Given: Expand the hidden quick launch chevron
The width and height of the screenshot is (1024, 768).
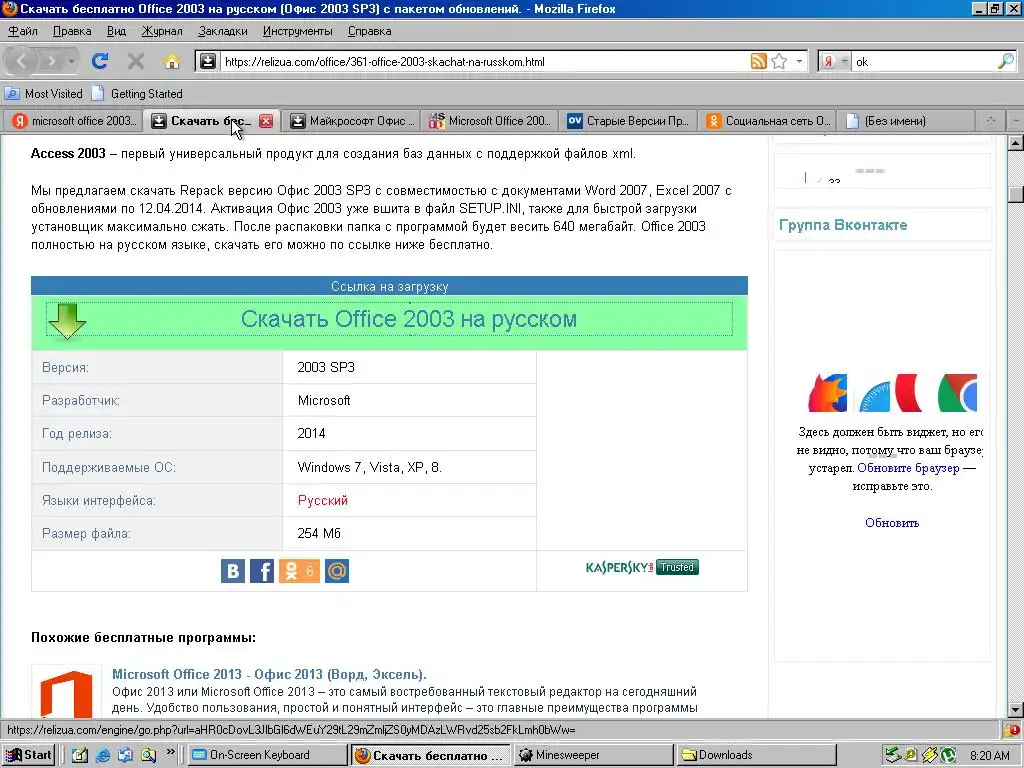Looking at the screenshot, I should tap(170, 752).
